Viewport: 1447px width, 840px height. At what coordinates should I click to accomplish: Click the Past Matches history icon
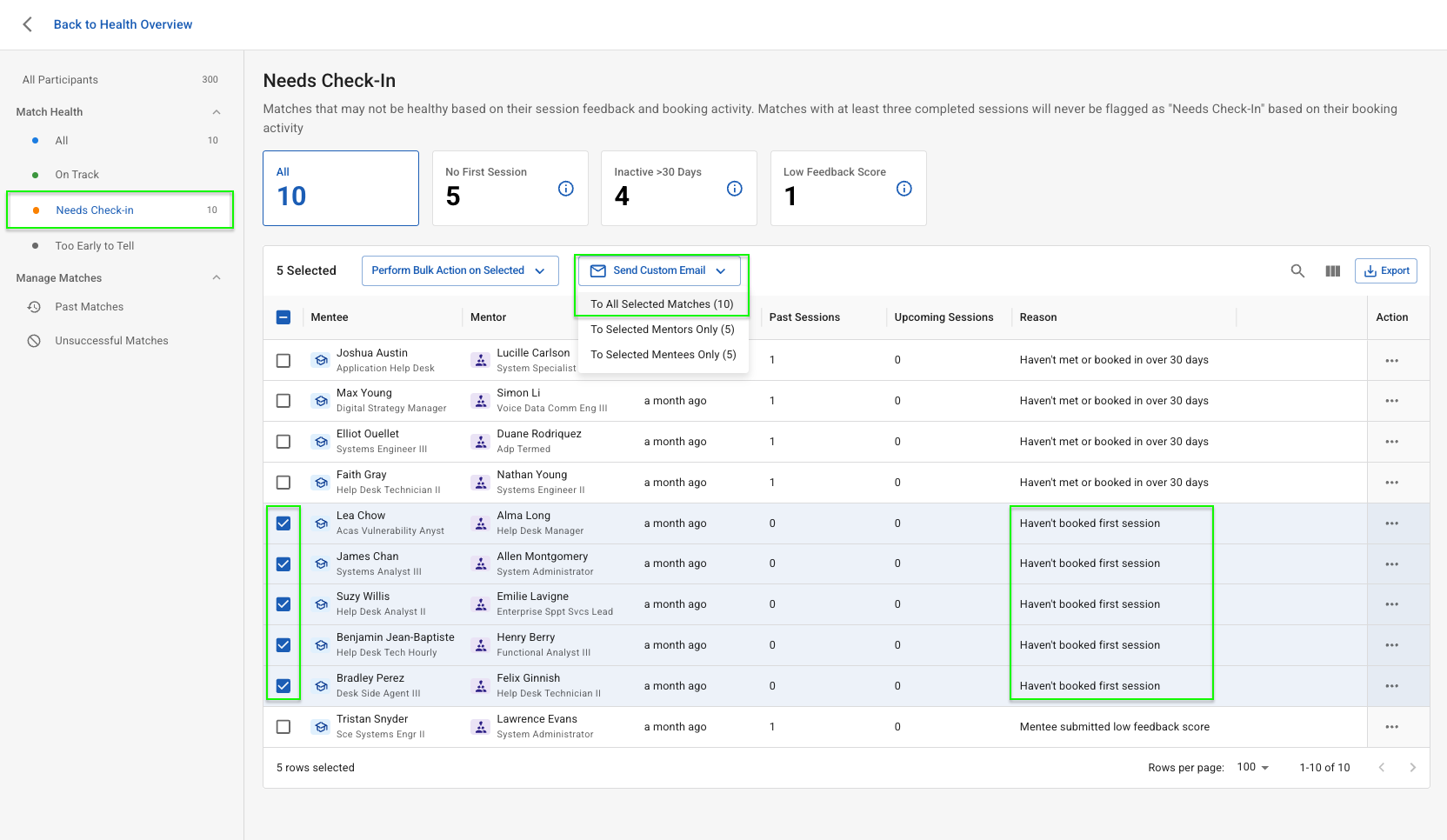34,307
